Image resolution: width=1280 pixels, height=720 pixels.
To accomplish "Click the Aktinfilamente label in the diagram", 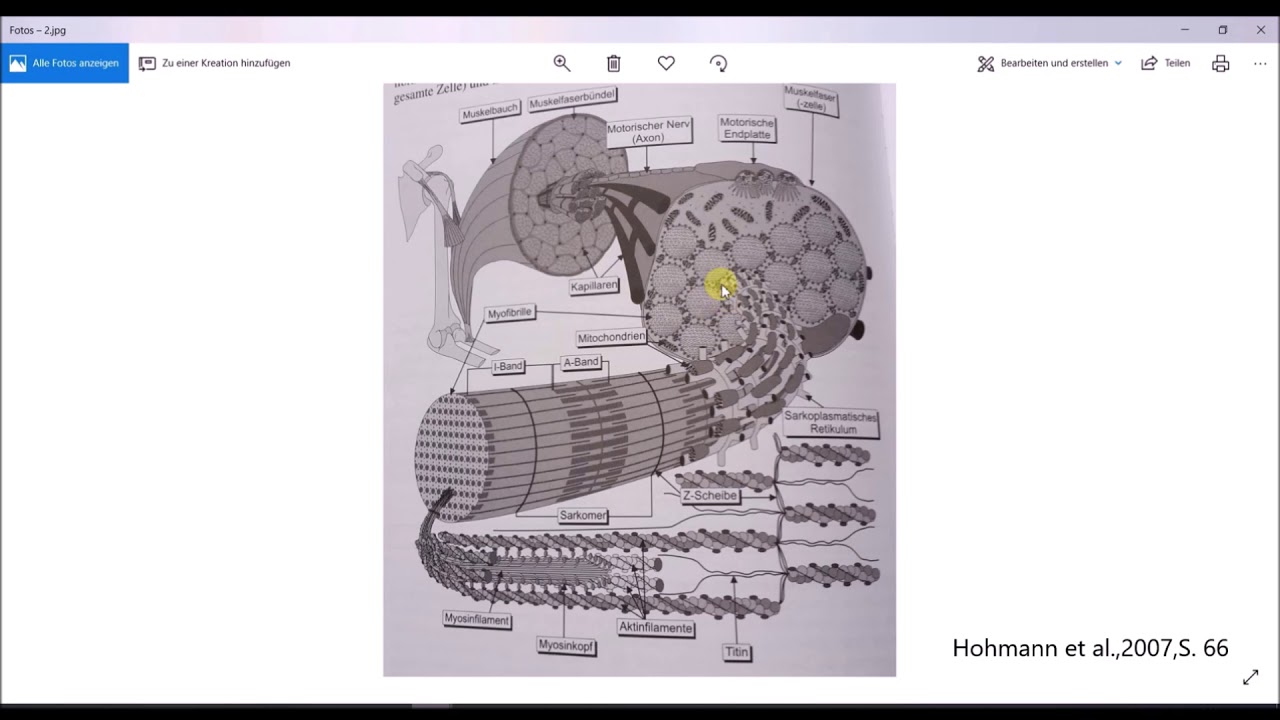I will pos(655,628).
